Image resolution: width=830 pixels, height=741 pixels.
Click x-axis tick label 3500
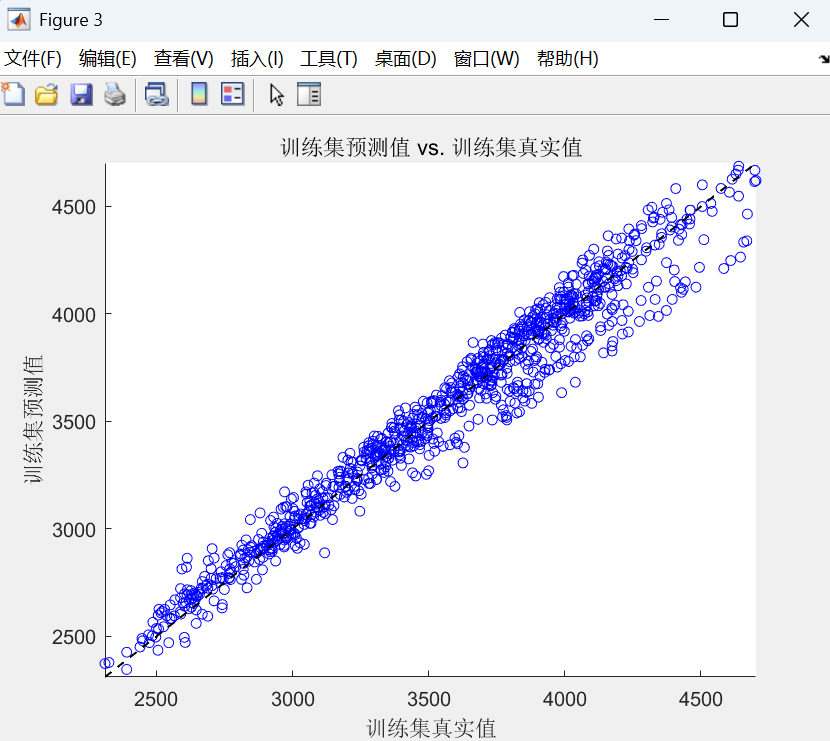(429, 699)
